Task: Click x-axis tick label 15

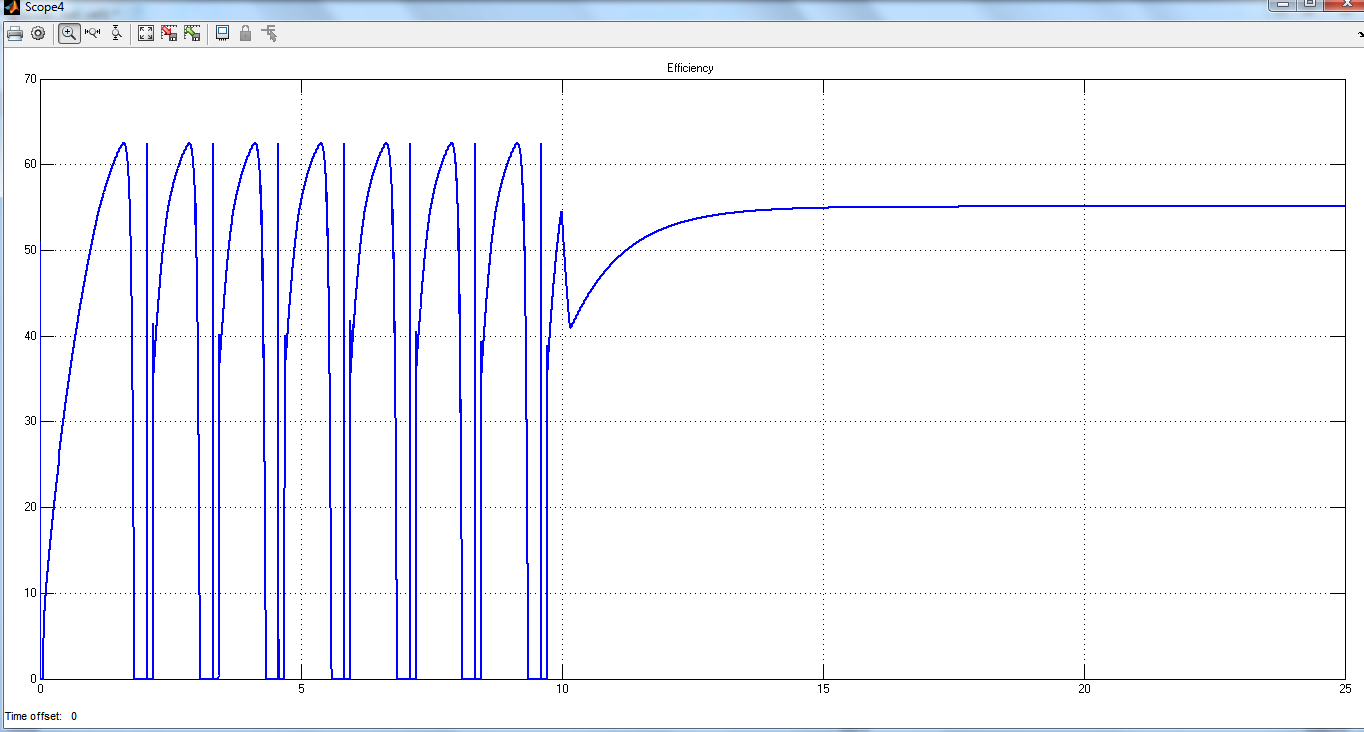Action: click(823, 689)
